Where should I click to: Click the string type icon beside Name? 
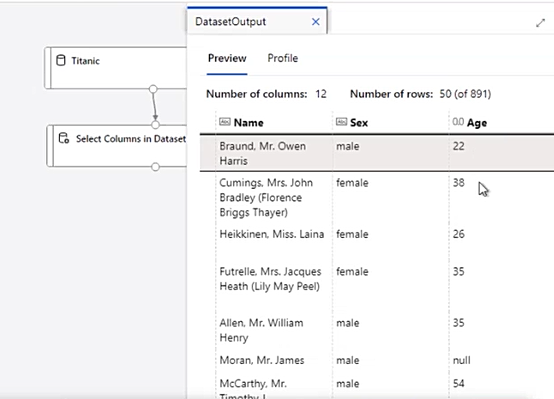point(225,122)
